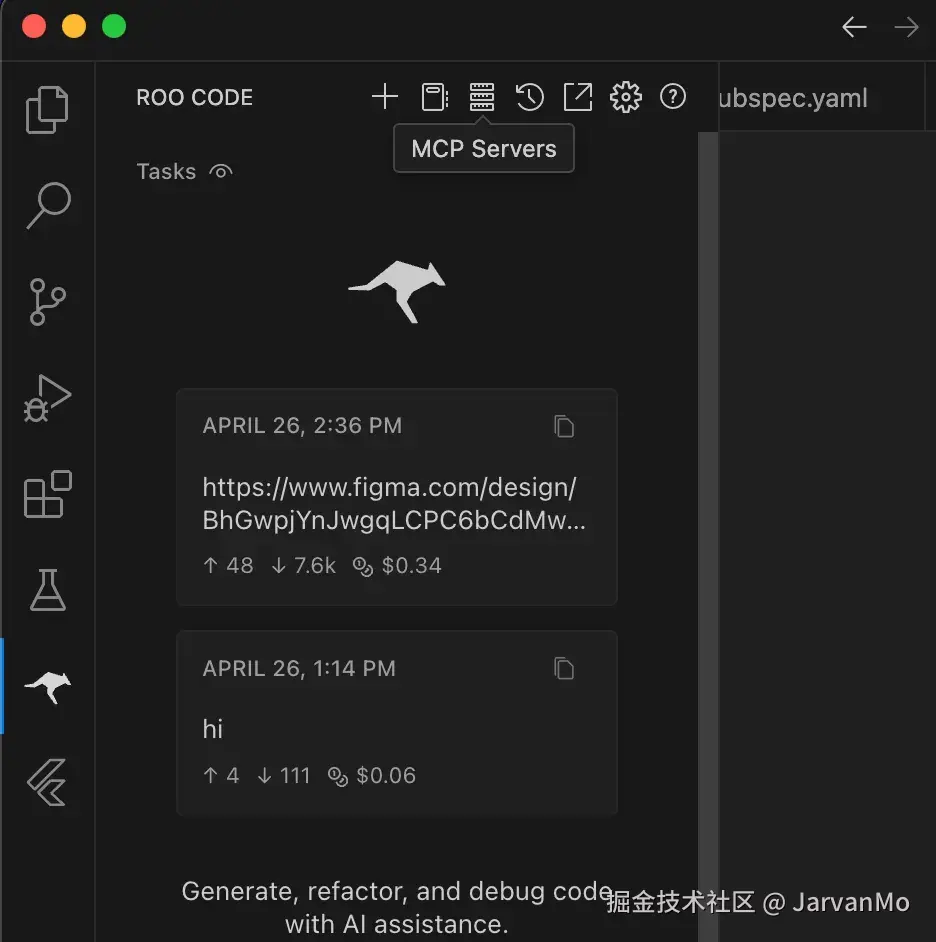Open Roo Code settings gear
Viewport: 936px width, 942px height.
pyautogui.click(x=626, y=97)
